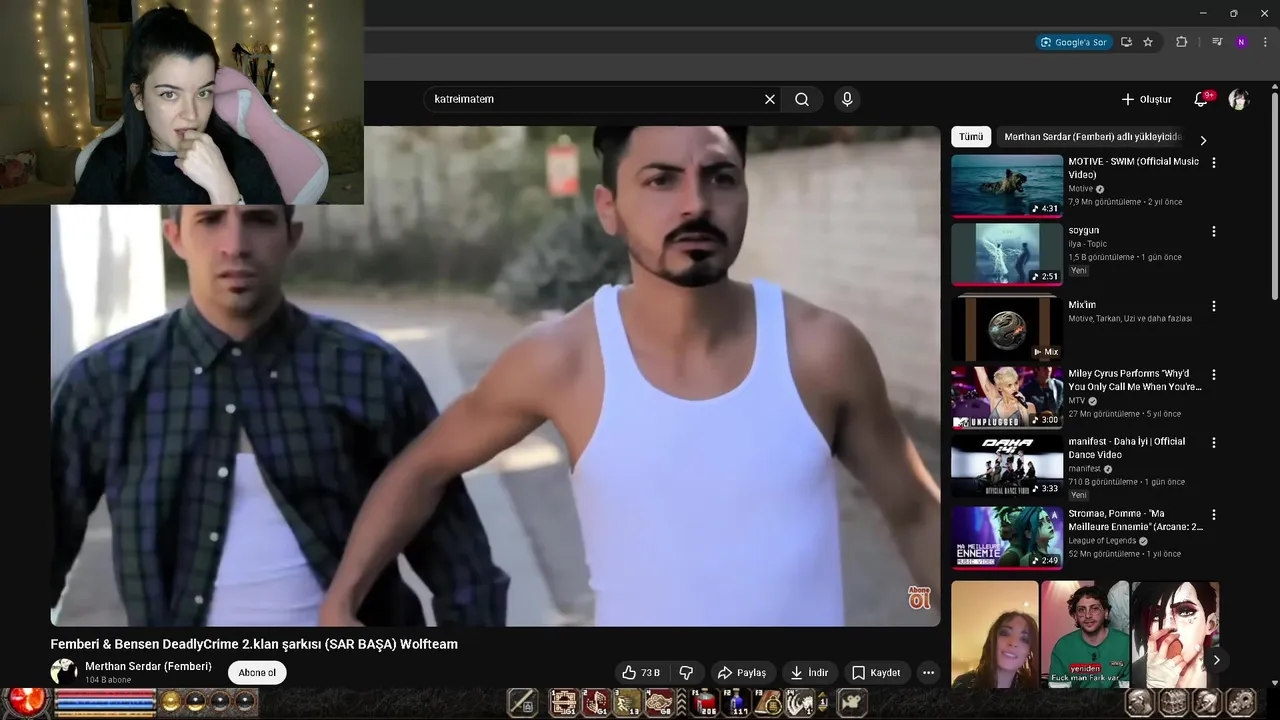Use the F2 blue potion slot
1280x720 pixels.
tap(737, 703)
